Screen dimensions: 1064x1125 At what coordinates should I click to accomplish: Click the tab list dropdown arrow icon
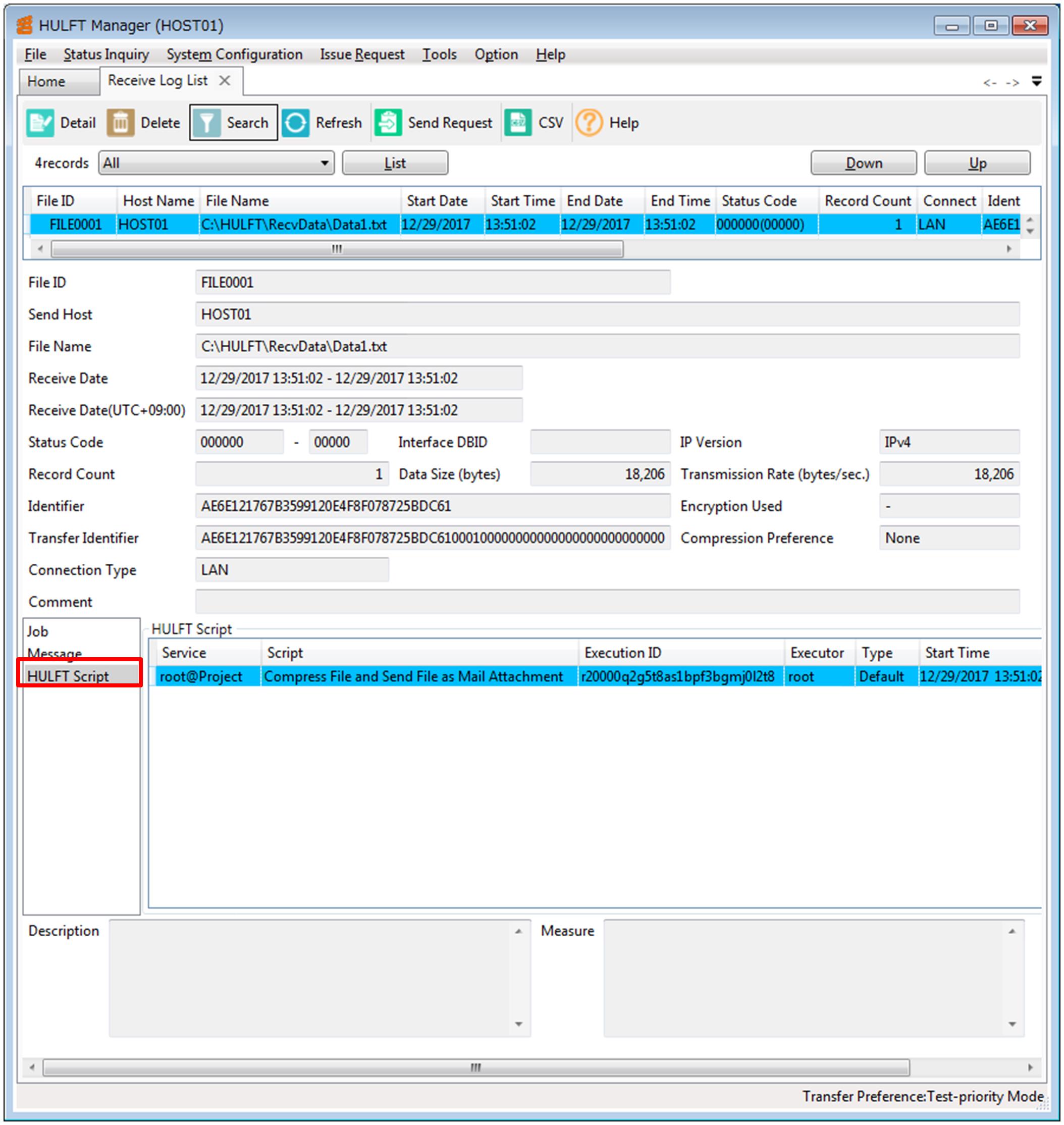[1036, 81]
